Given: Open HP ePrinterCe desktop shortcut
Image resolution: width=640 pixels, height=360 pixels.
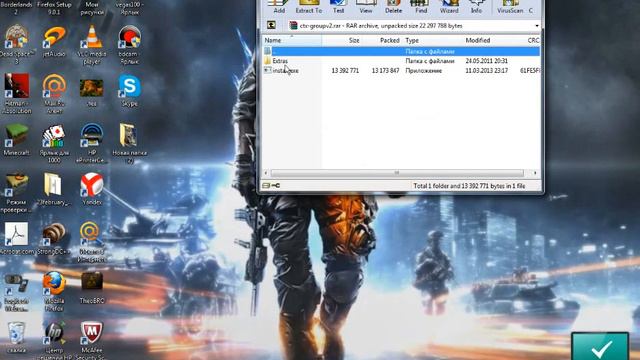Looking at the screenshot, I should [x=92, y=143].
